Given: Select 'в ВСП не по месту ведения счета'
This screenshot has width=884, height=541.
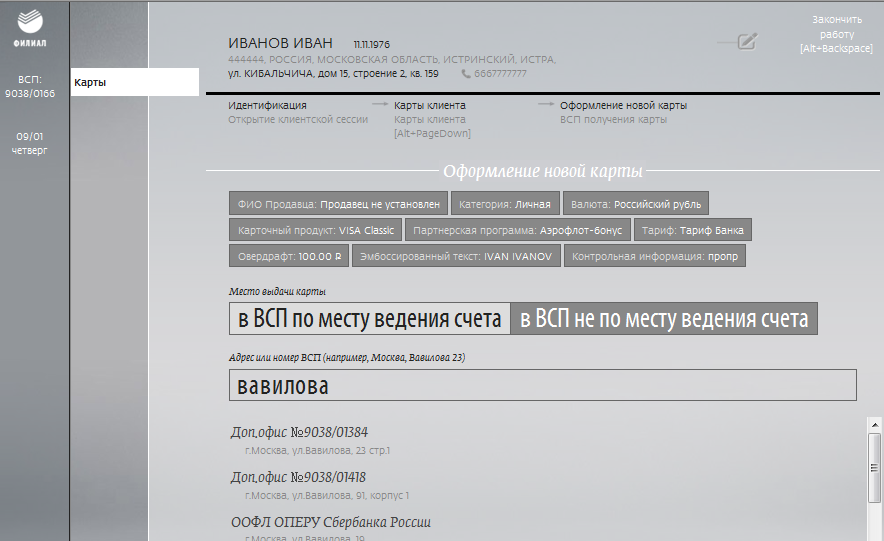Looking at the screenshot, I should [x=664, y=319].
